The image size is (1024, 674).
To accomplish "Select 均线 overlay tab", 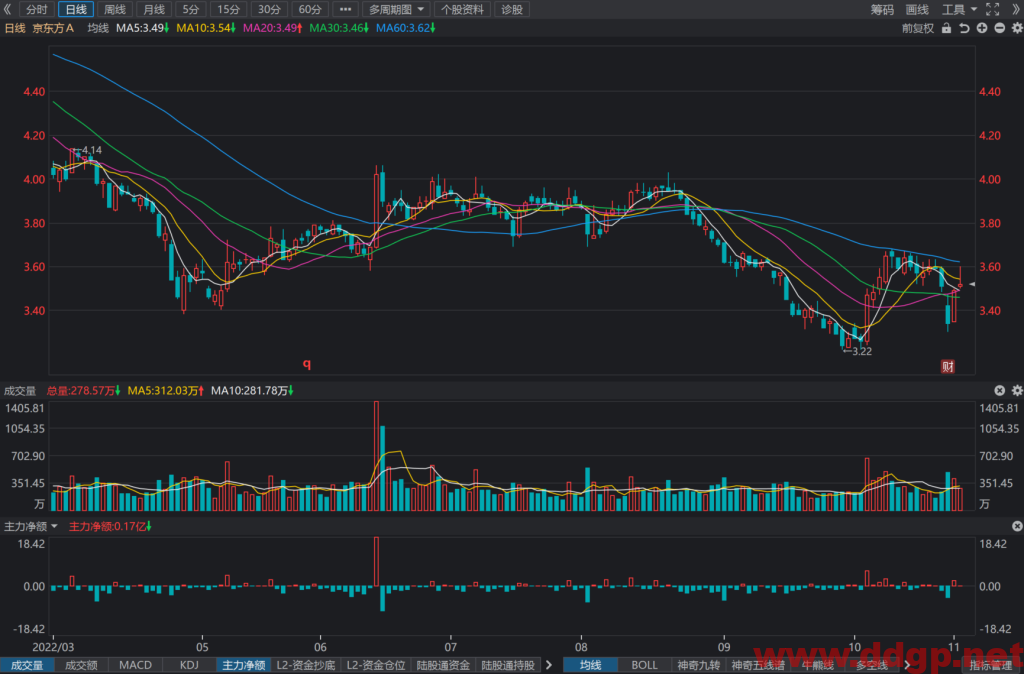I will click(x=590, y=665).
